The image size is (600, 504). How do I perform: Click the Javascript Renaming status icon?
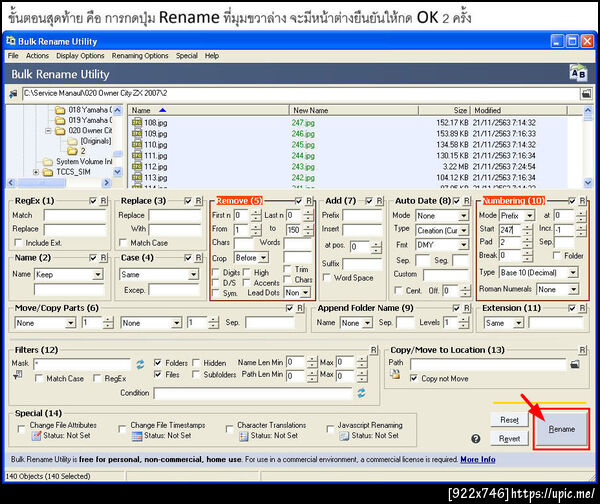point(344,436)
